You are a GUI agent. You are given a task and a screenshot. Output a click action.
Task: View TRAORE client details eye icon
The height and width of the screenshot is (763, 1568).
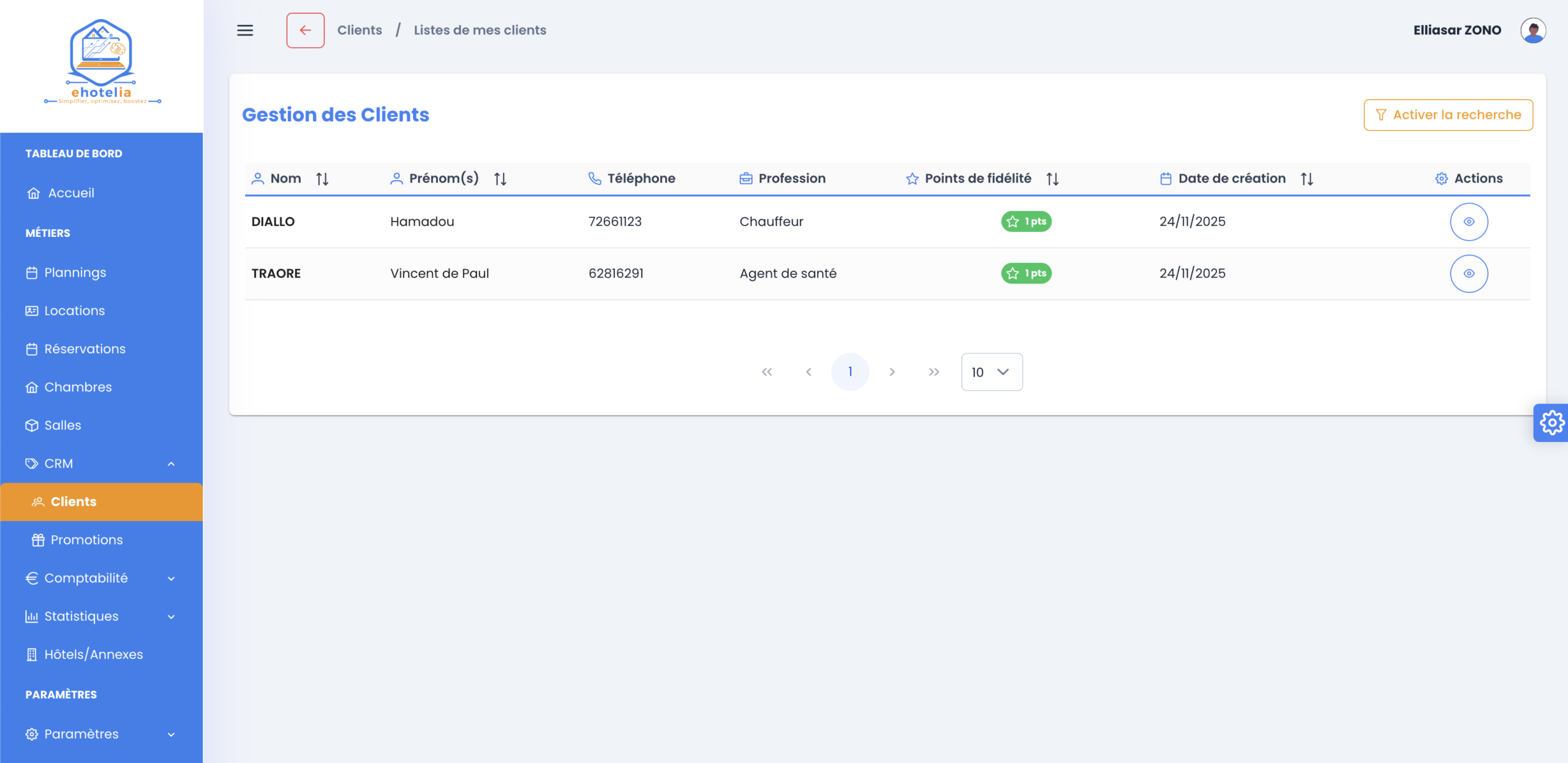tap(1468, 274)
